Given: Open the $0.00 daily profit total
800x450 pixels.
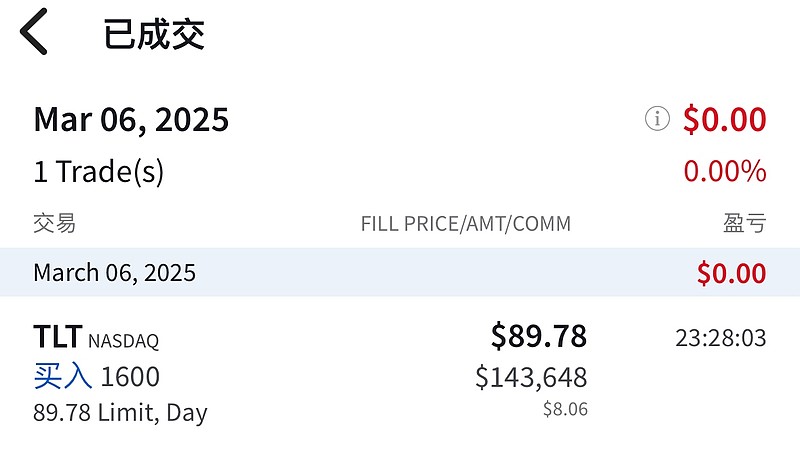Looking at the screenshot, I should [724, 119].
